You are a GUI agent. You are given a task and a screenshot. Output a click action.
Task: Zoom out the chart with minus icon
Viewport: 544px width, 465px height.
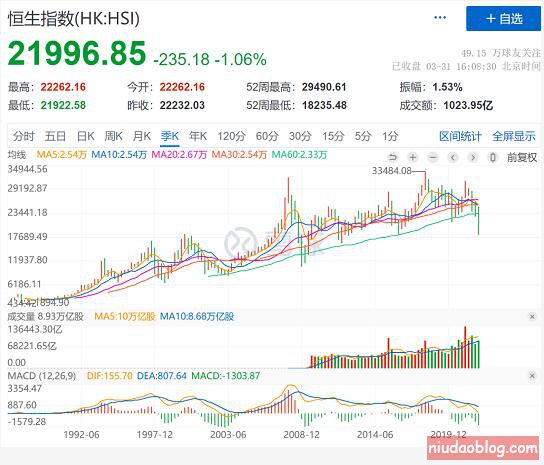432,158
